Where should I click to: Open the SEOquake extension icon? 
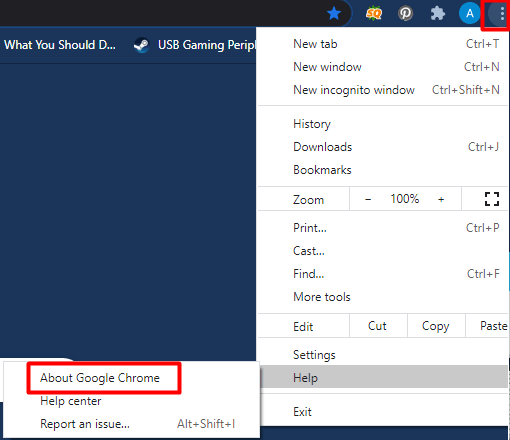pyautogui.click(x=374, y=14)
